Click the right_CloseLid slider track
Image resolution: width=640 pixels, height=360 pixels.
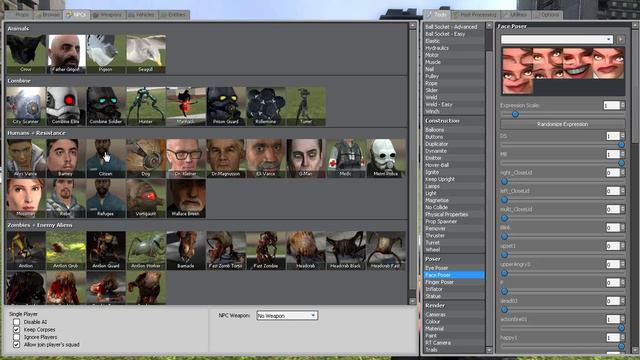click(562, 181)
